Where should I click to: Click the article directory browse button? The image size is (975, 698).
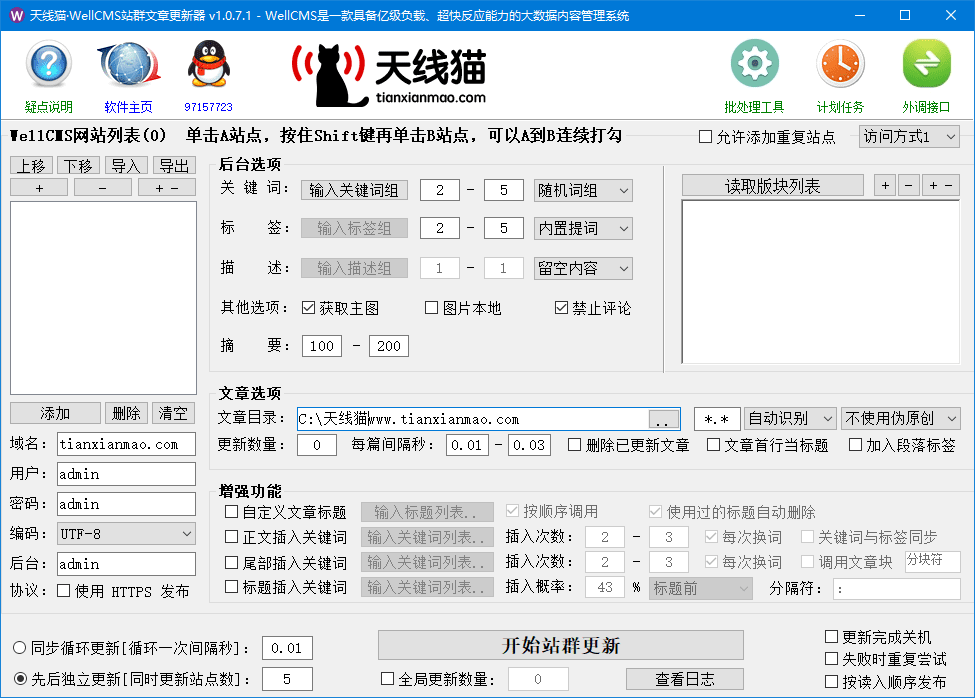(x=663, y=420)
